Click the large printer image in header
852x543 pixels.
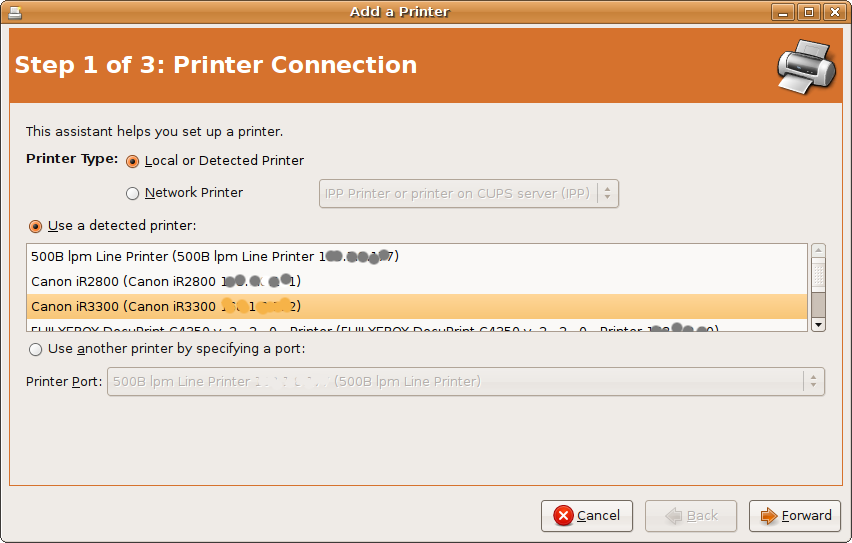tap(806, 66)
